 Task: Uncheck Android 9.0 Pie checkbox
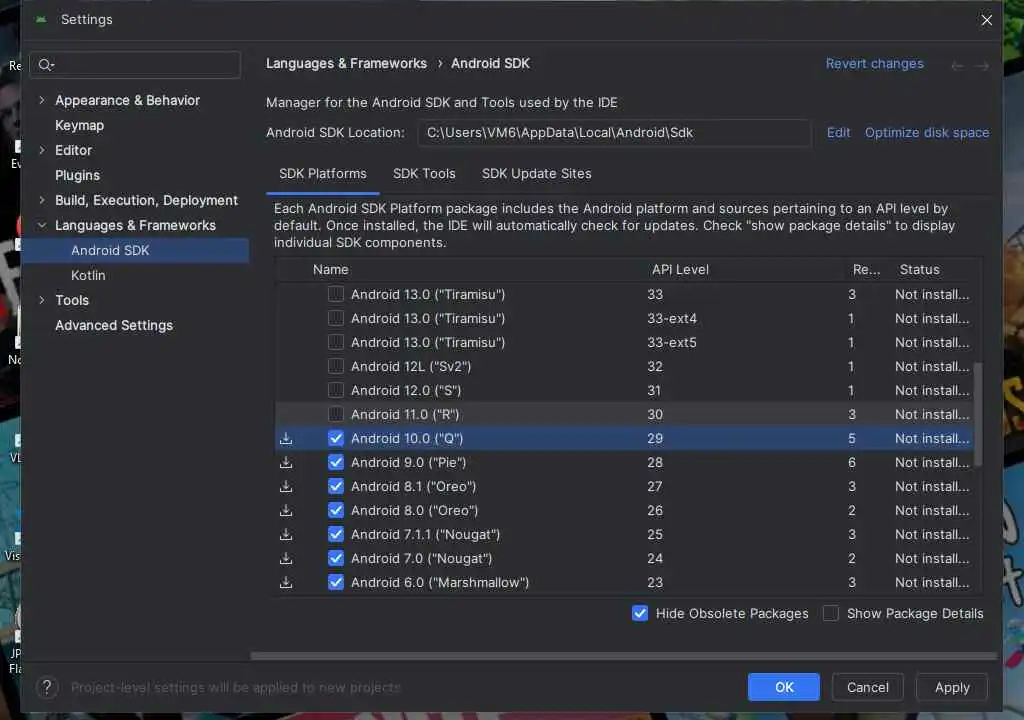(x=336, y=463)
